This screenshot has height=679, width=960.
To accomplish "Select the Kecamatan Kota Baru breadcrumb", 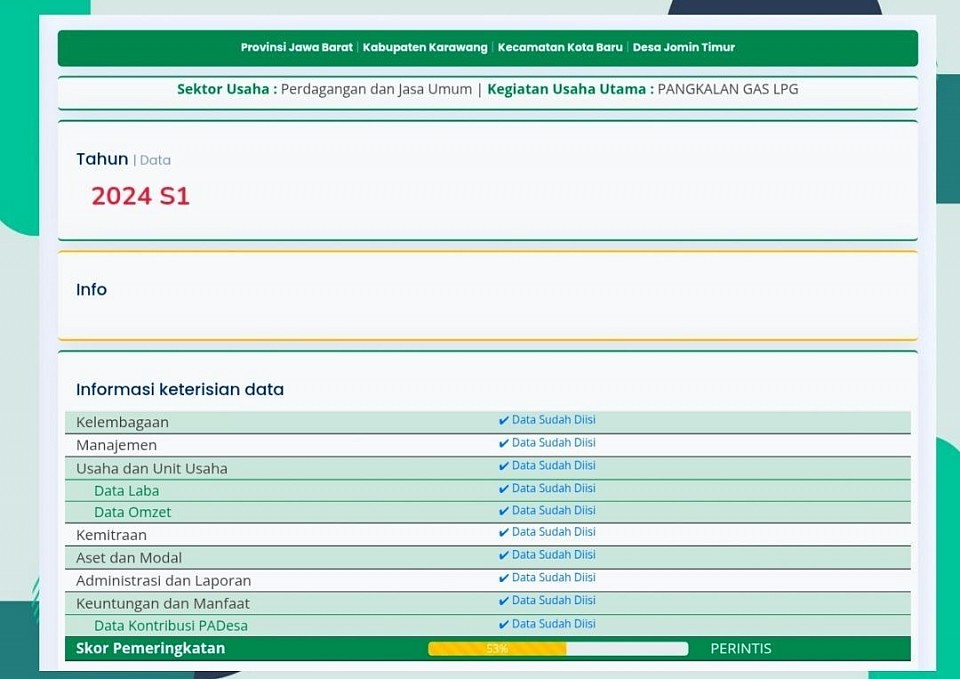I will (560, 47).
